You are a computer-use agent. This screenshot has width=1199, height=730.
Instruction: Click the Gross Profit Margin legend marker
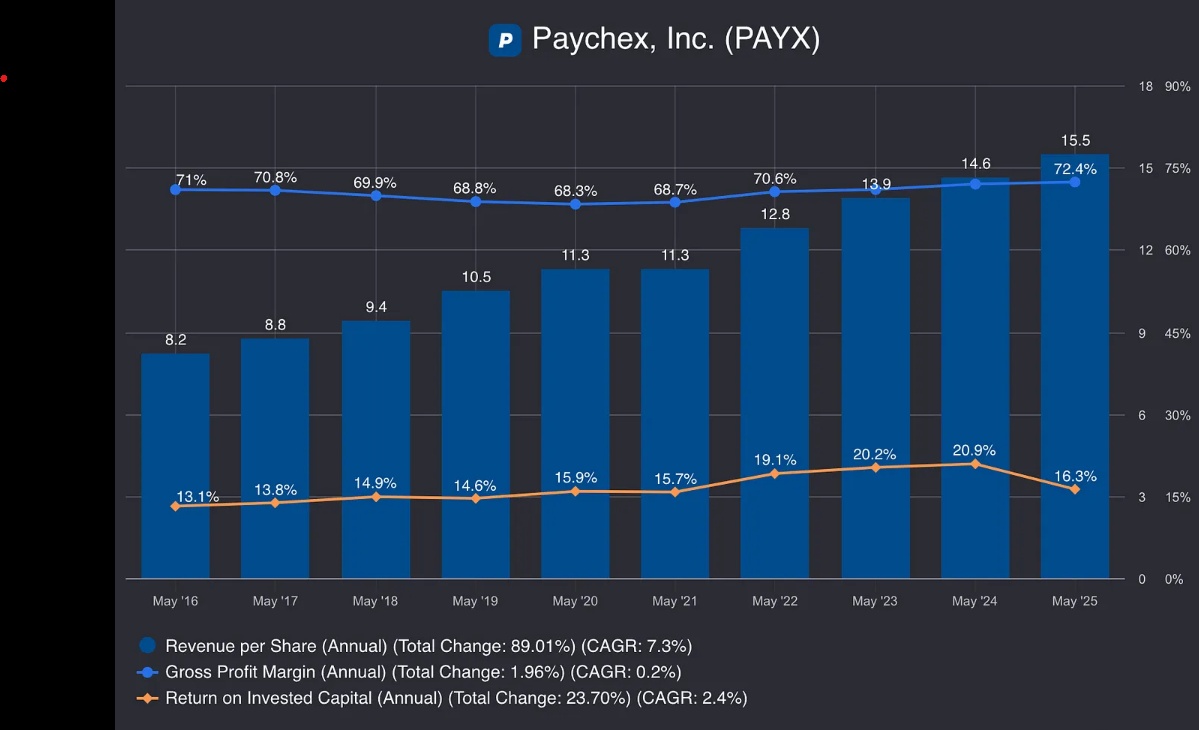(x=148, y=672)
